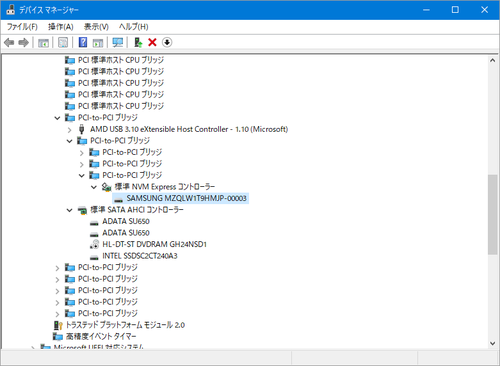
Task: Collapse the 標準 SATA AHCI コントローラー node
Action: 69,210
